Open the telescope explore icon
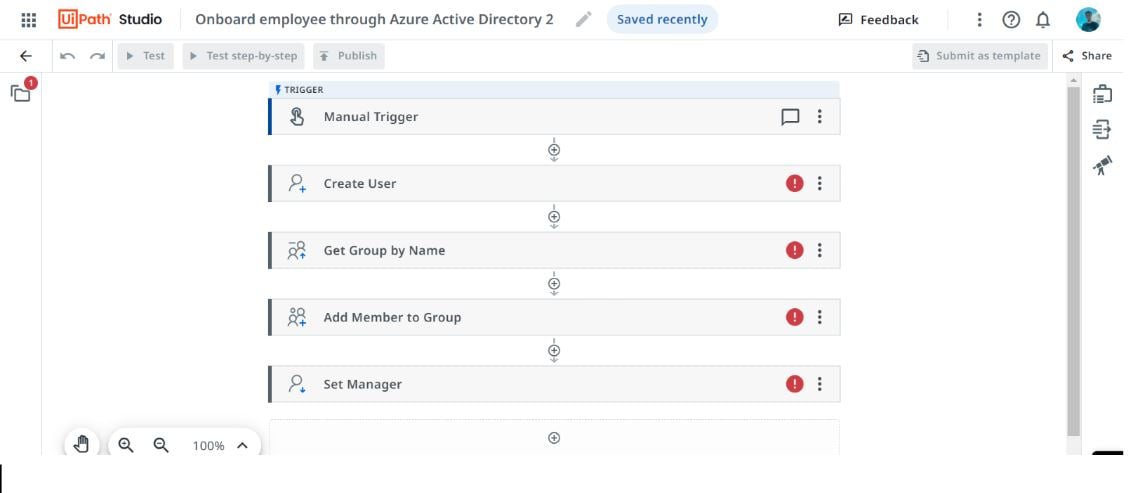 click(x=1102, y=166)
